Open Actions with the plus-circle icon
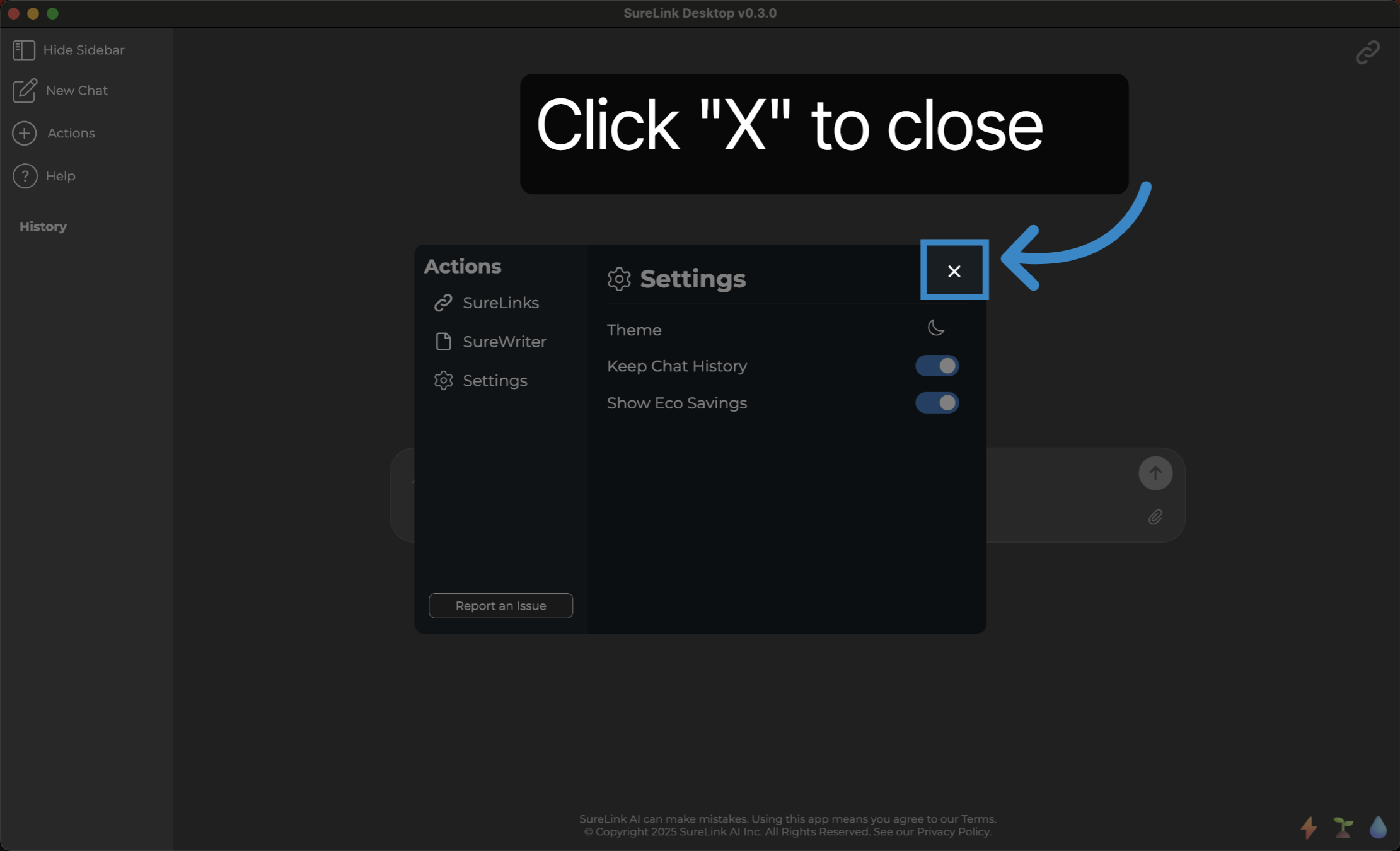This screenshot has height=851, width=1400. [25, 133]
